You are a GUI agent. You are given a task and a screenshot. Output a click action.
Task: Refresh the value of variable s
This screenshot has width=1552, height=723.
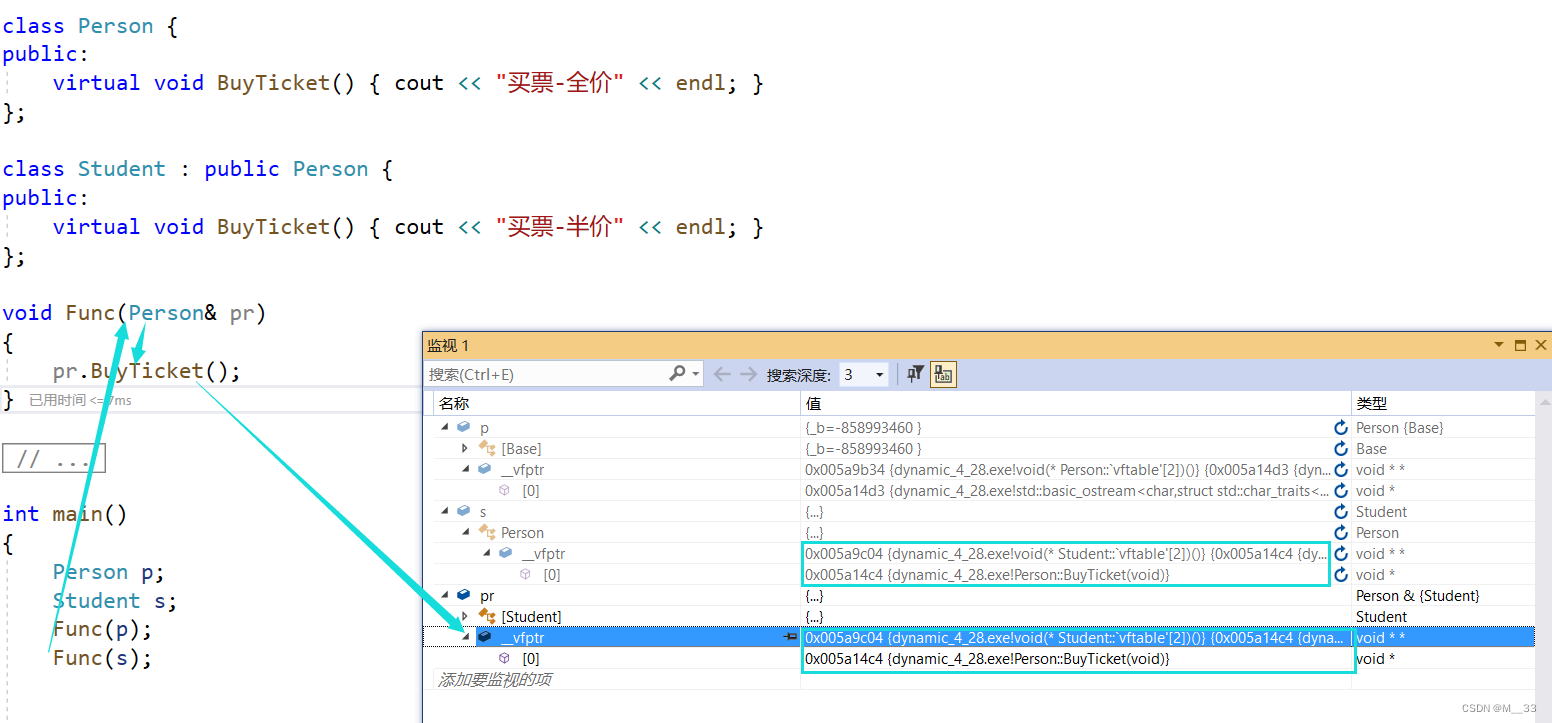click(x=1341, y=511)
